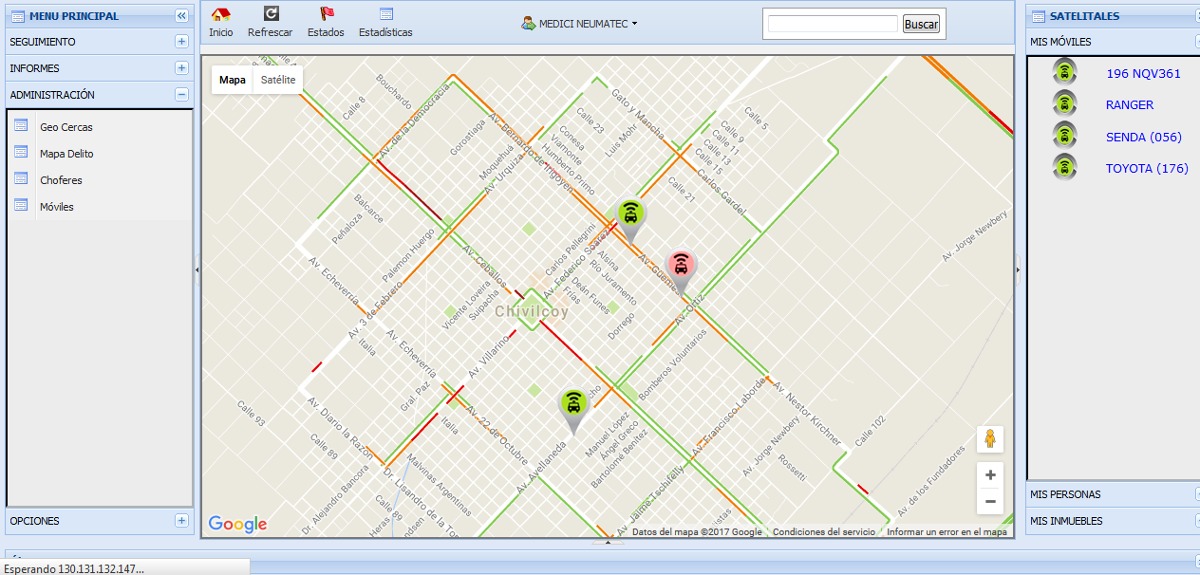
Task: Click the bottom panel splitter arrow
Action: [x=607, y=542]
